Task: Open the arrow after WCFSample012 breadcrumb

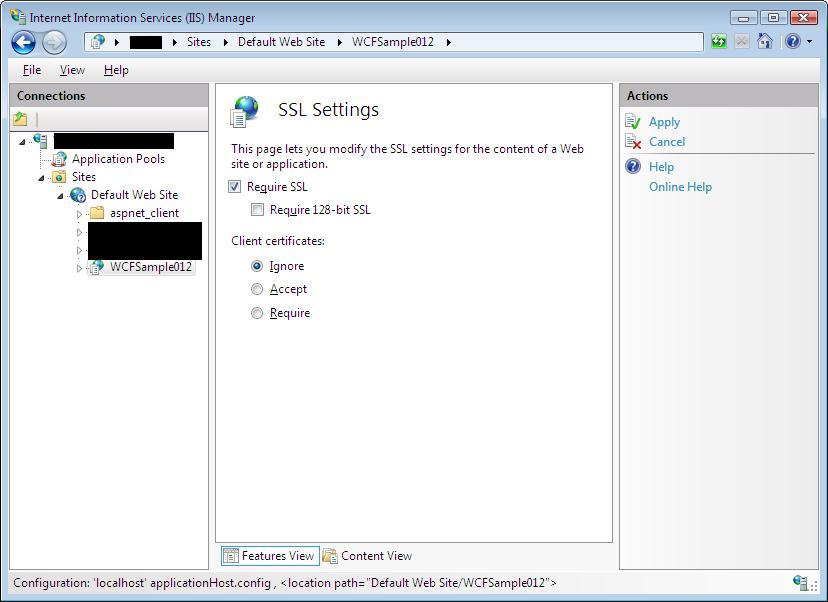Action: pos(448,42)
